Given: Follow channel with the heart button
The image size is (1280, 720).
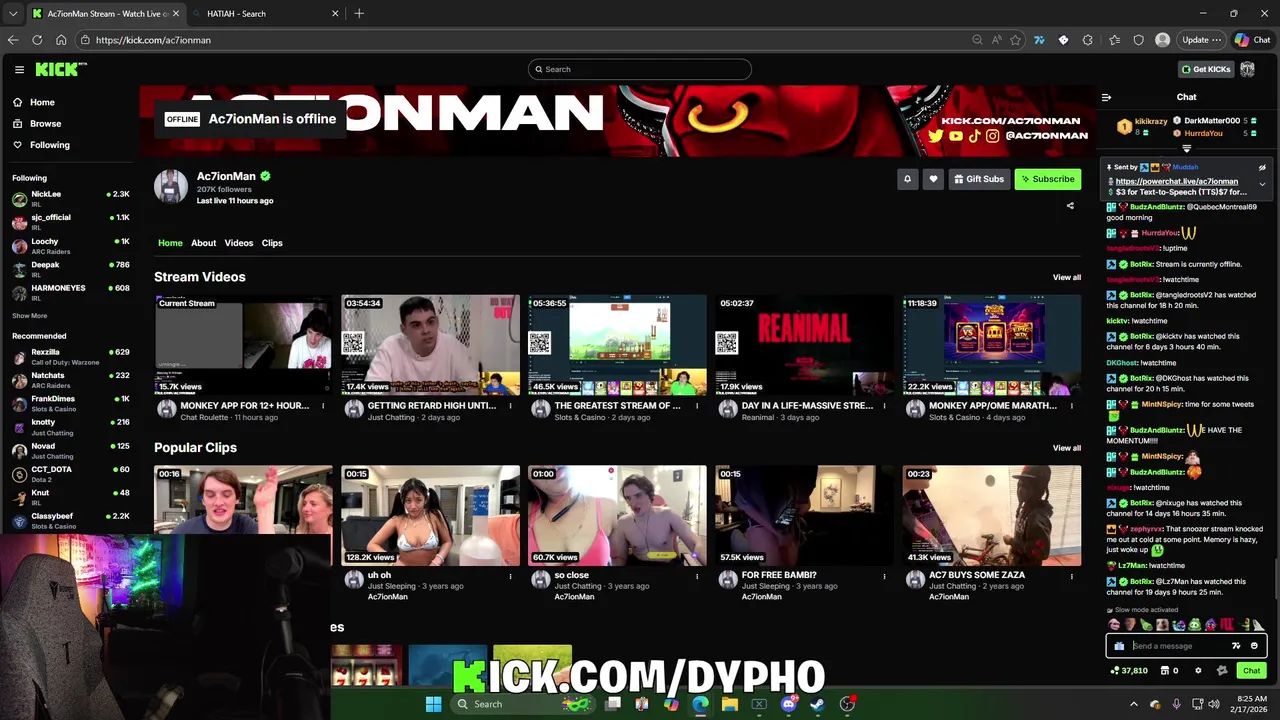Looking at the screenshot, I should (x=933, y=179).
